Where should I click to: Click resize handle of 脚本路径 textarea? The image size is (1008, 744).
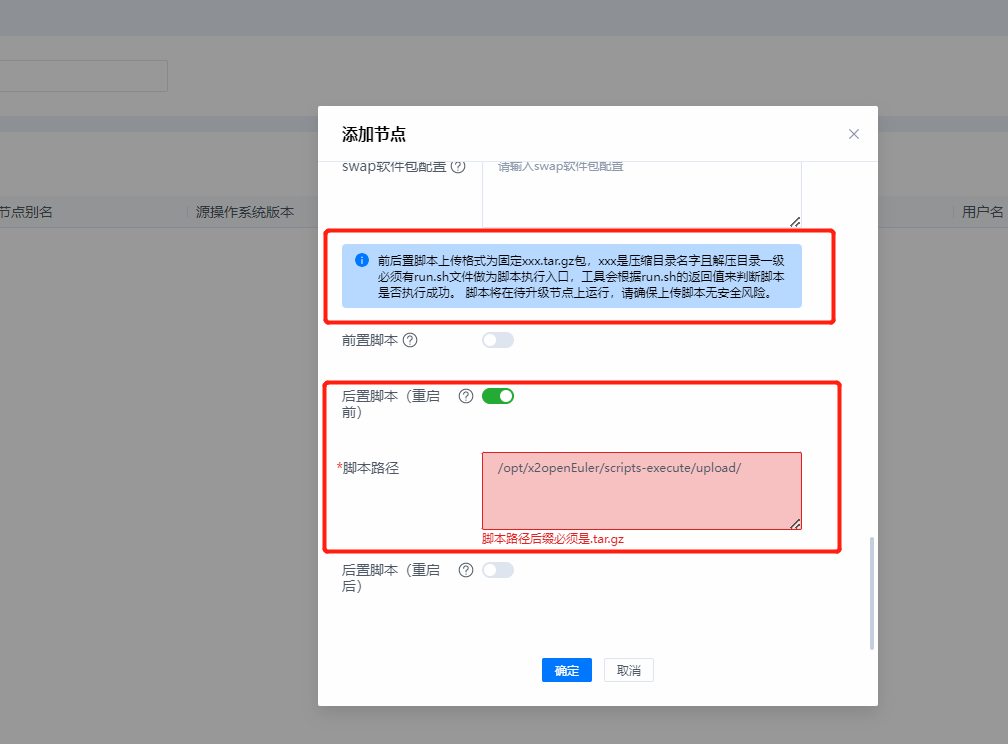795,523
